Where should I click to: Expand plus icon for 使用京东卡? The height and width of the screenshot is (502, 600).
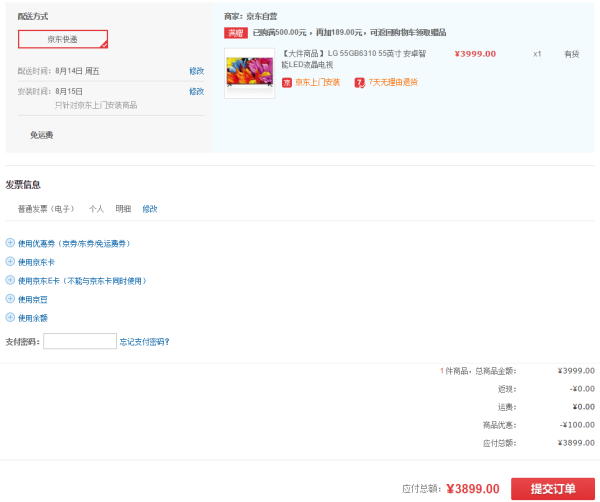(10, 262)
